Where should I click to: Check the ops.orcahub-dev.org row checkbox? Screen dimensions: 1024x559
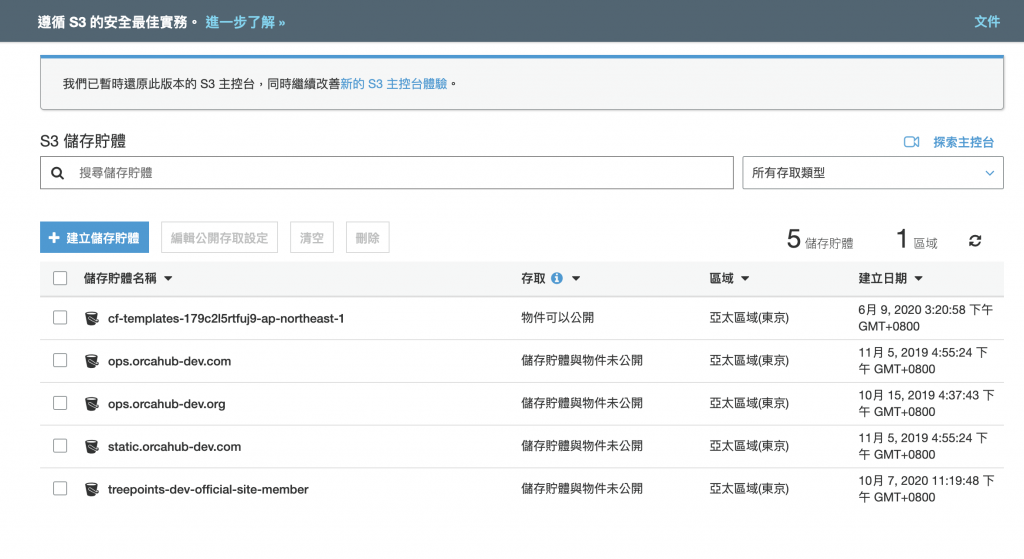(60, 403)
